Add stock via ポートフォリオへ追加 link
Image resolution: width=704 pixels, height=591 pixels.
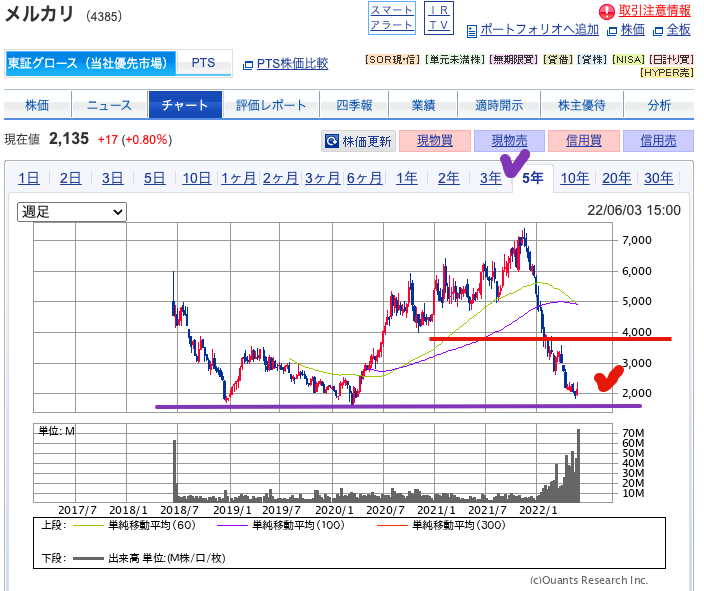coord(539,30)
